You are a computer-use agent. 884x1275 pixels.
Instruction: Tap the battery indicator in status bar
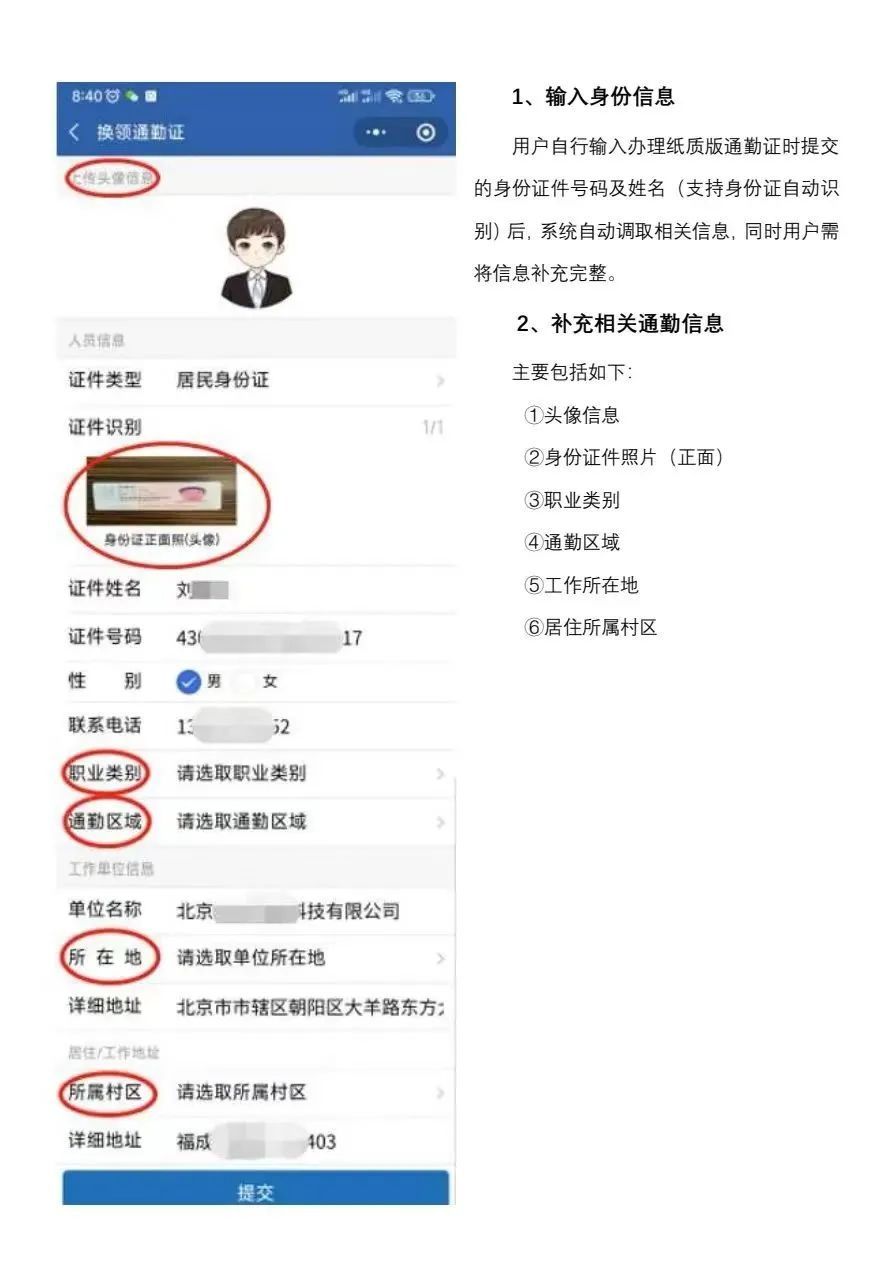click(422, 97)
